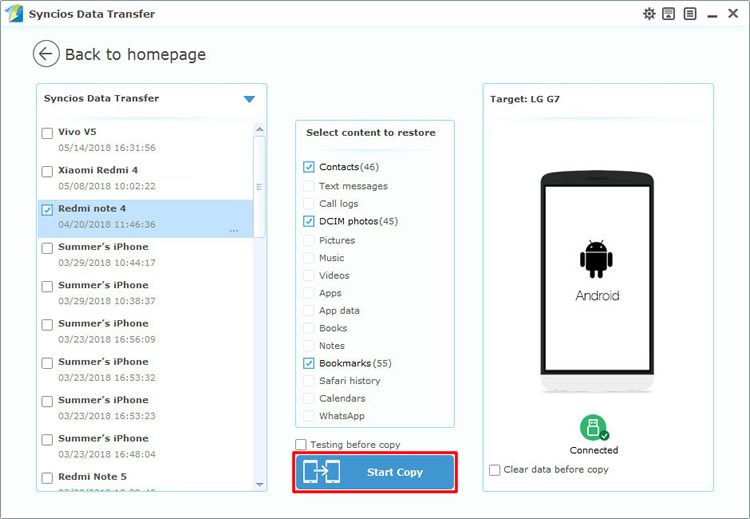
Task: Click the Android phone preview image
Action: point(597,283)
